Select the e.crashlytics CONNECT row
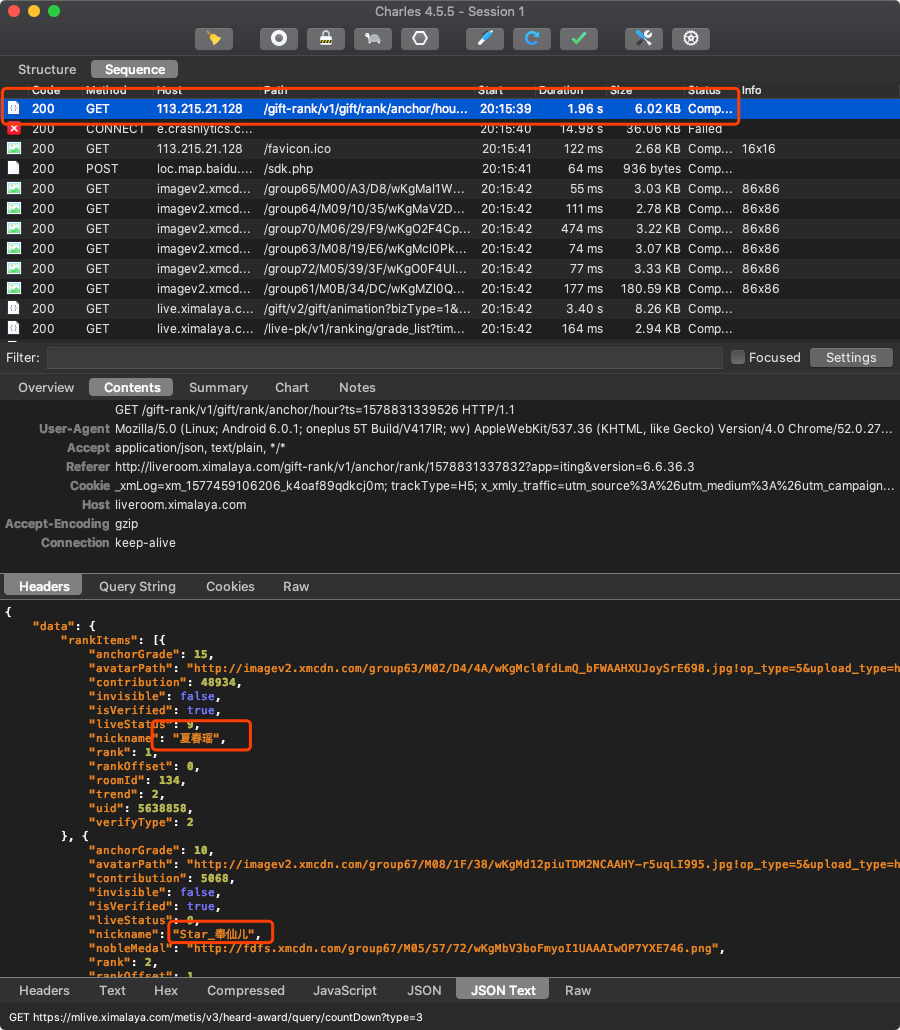Screen dimensions: 900x1030 (x=450, y=129)
